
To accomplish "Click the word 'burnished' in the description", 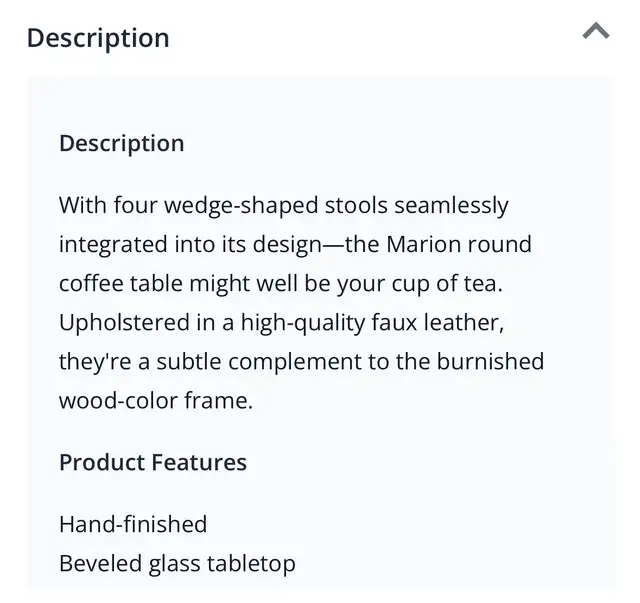I will 490,361.
